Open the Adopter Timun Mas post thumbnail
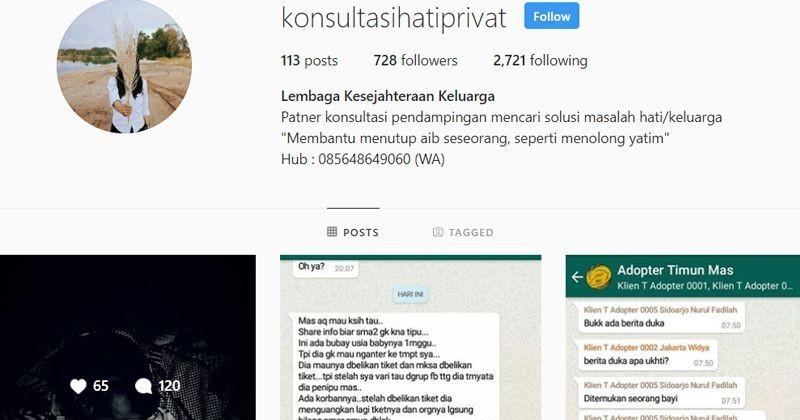 (683, 337)
